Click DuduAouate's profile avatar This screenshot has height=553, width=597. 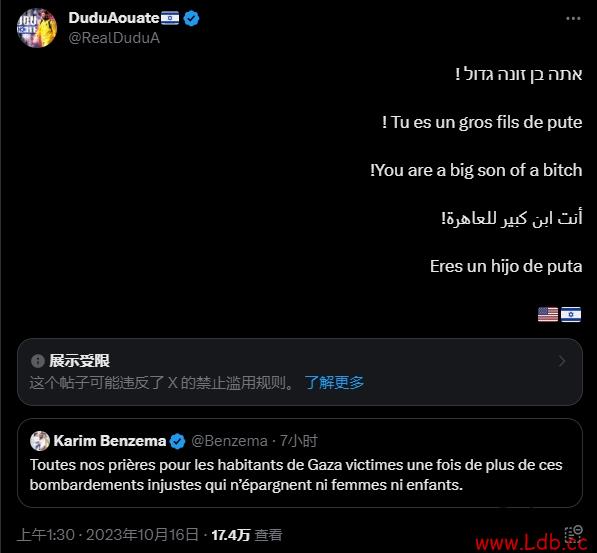pos(37,28)
